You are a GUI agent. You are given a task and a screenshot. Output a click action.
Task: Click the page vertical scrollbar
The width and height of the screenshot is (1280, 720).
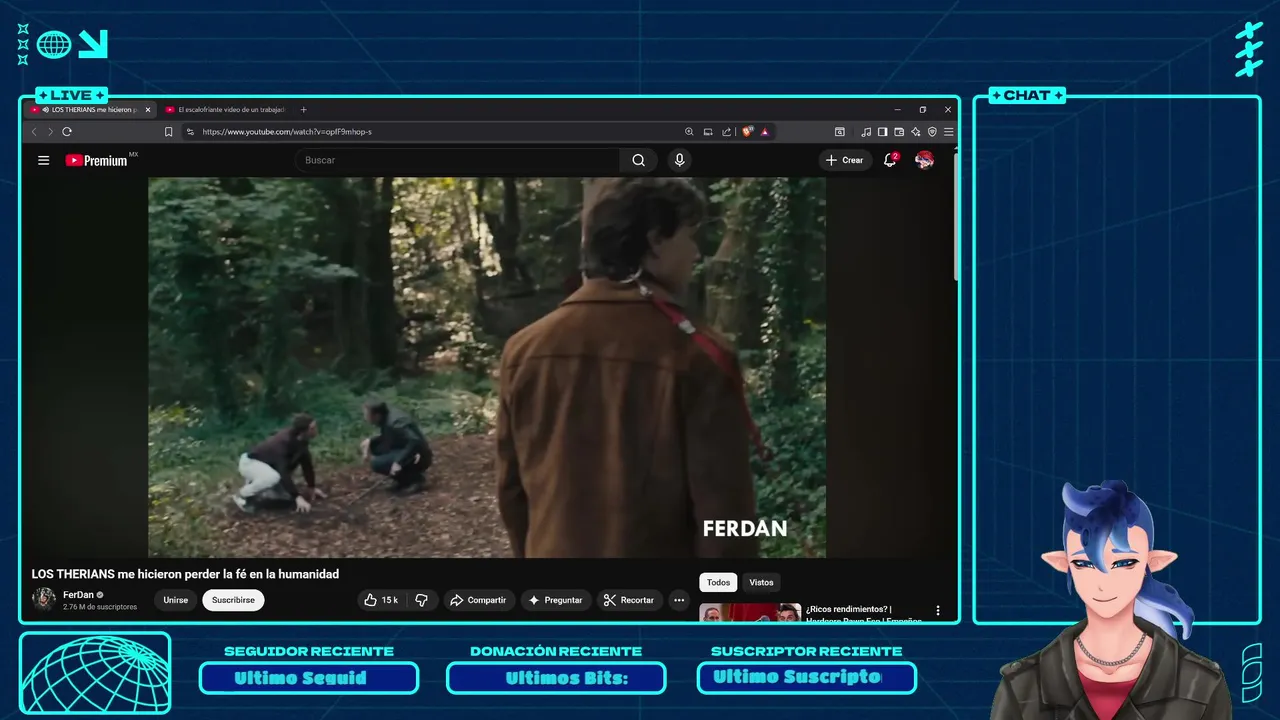[955, 215]
